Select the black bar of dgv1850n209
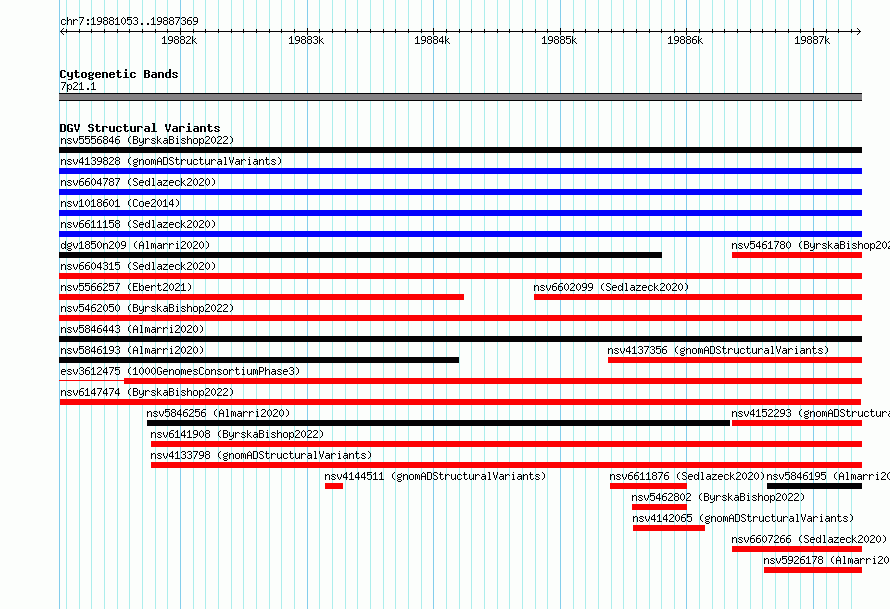890x609 pixels. [360, 255]
